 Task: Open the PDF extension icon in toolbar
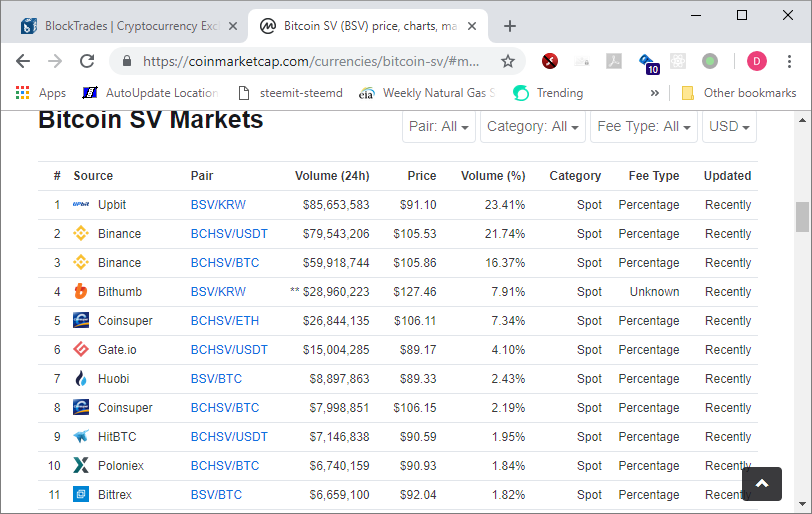[614, 61]
